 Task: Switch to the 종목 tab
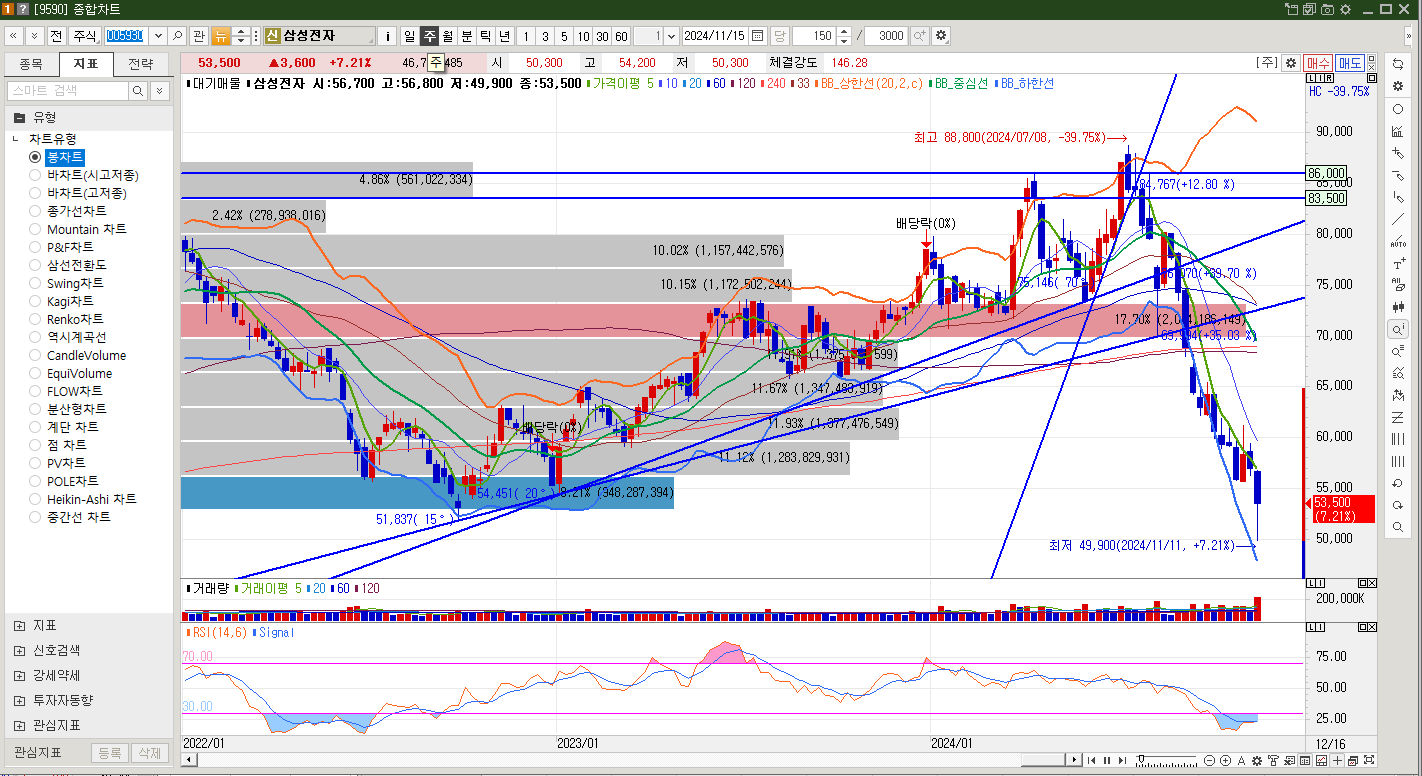coord(31,64)
